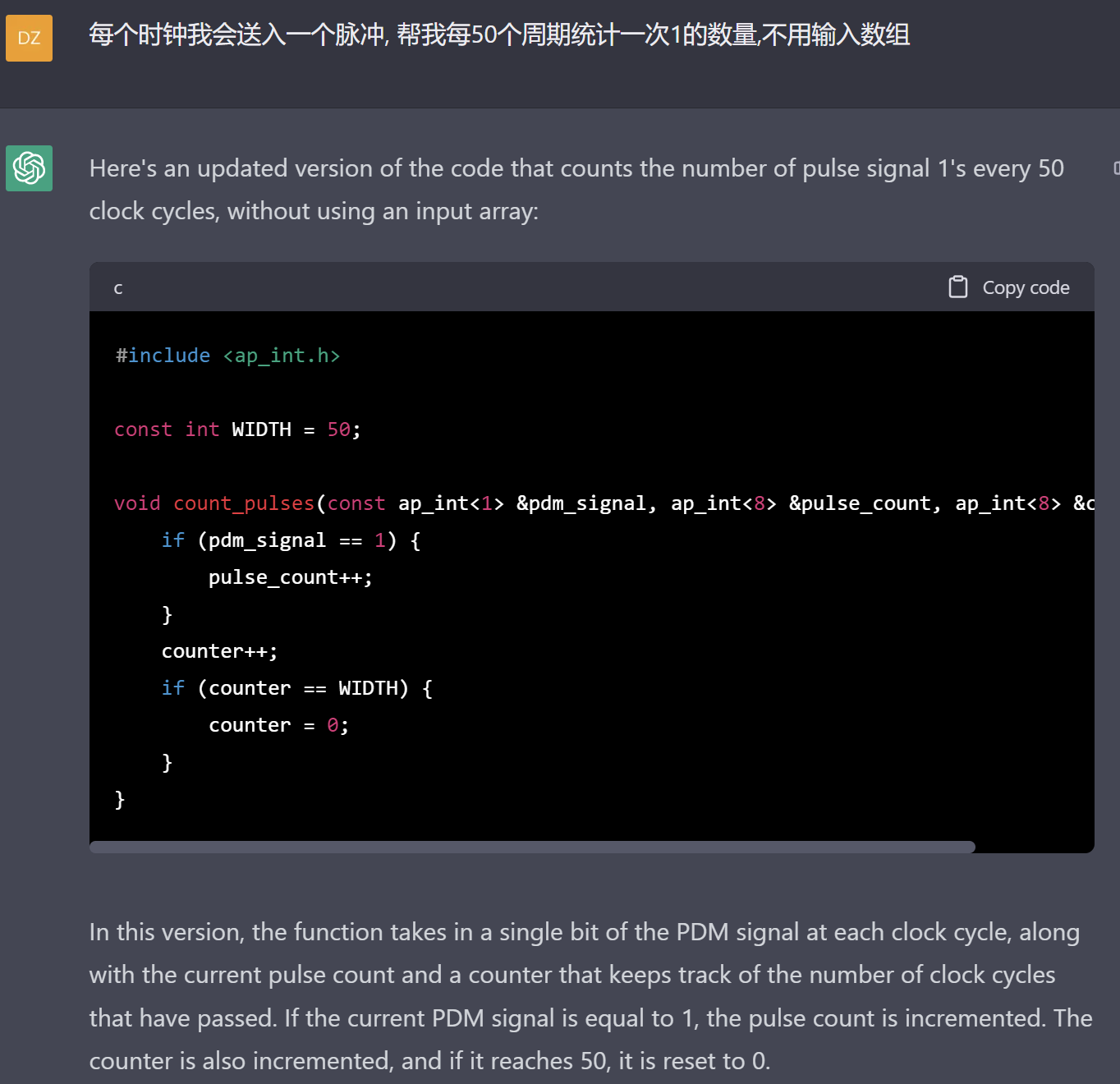The image size is (1120, 1084).
Task: Click the value 50 in the WIDTH declaration
Action: click(x=338, y=429)
